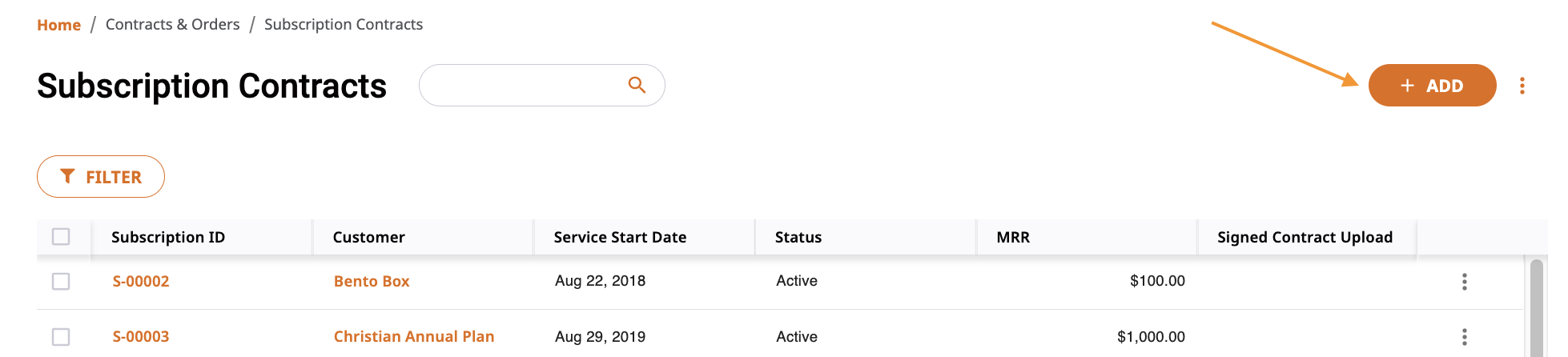
Task: Click the plus icon on Add button
Action: point(1407,86)
